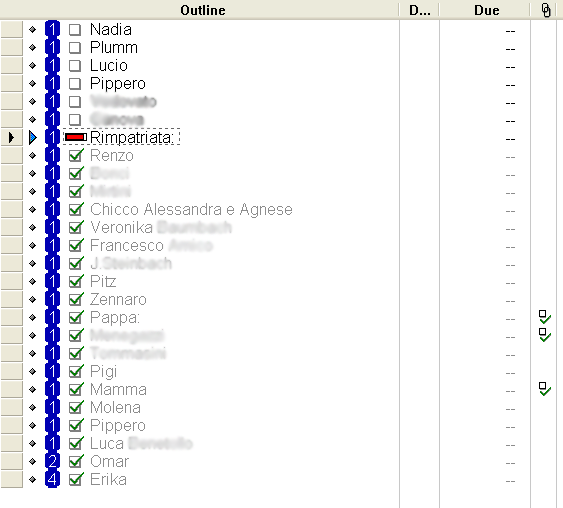Image resolution: width=563 pixels, height=508 pixels.
Task: Uncheck the Pigi task checkbox
Action: coord(76,371)
